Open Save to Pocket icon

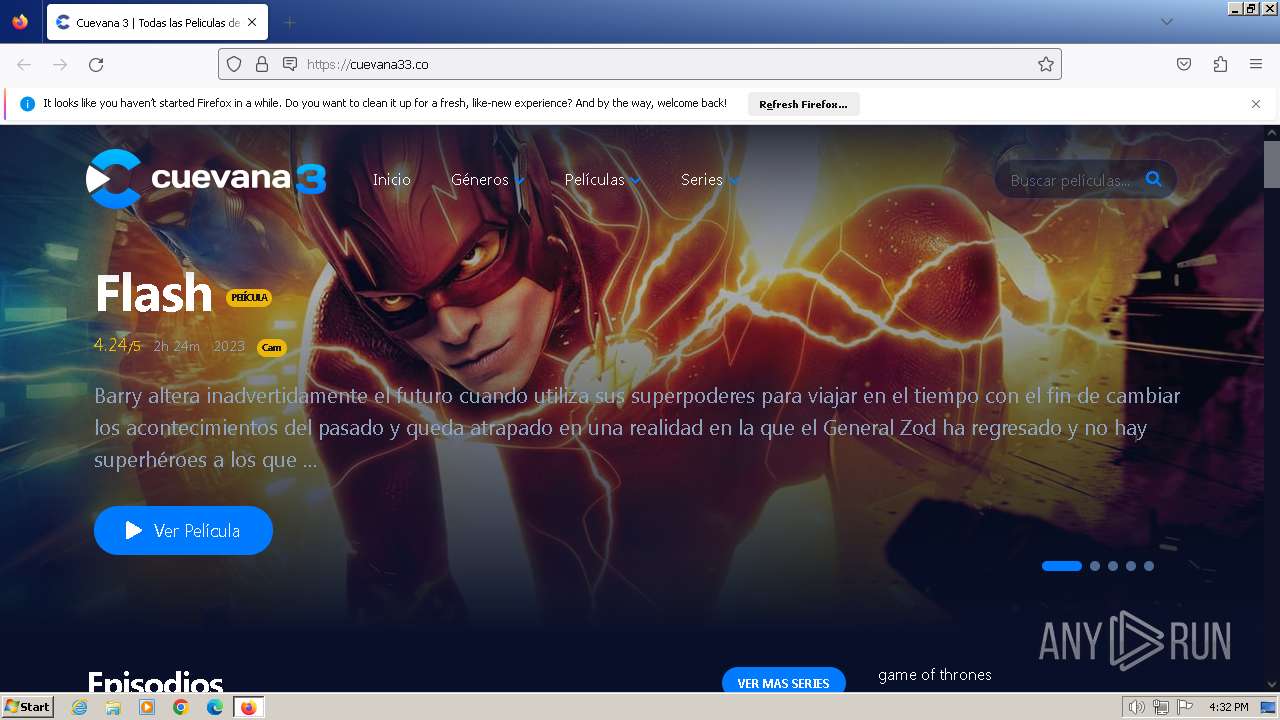pos(1184,64)
